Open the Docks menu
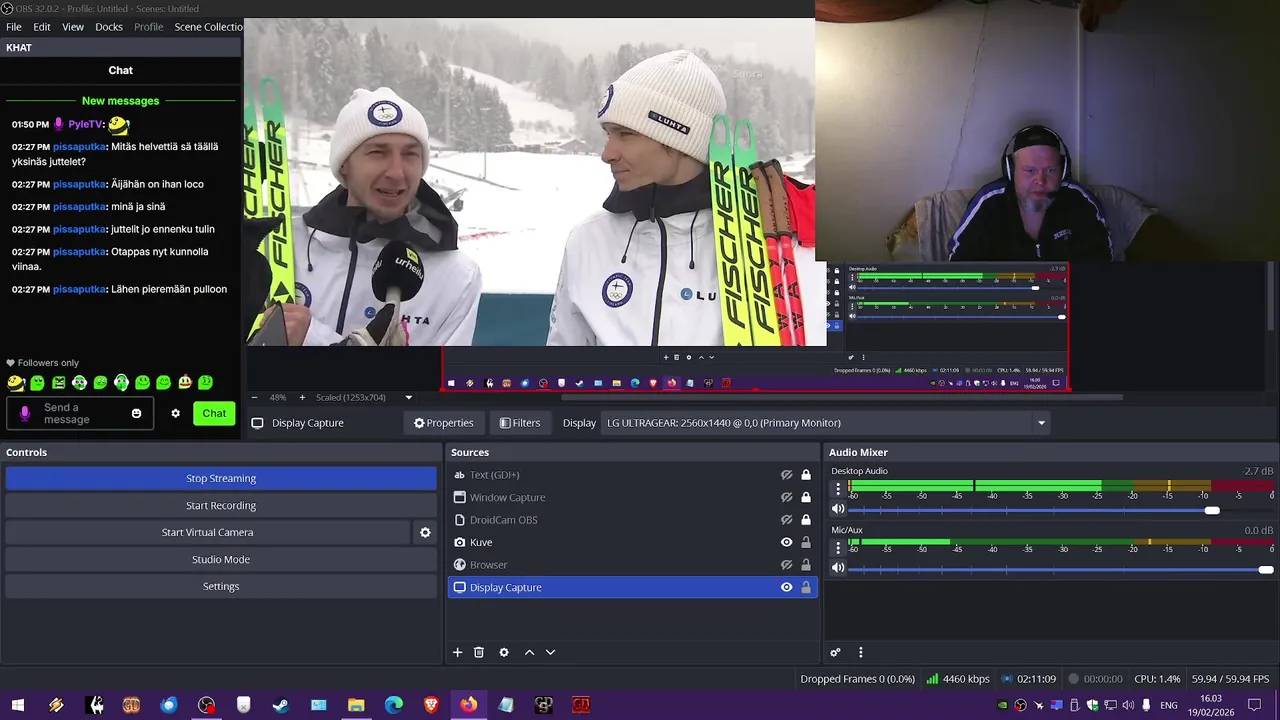This screenshot has width=1280, height=720. coord(109,27)
